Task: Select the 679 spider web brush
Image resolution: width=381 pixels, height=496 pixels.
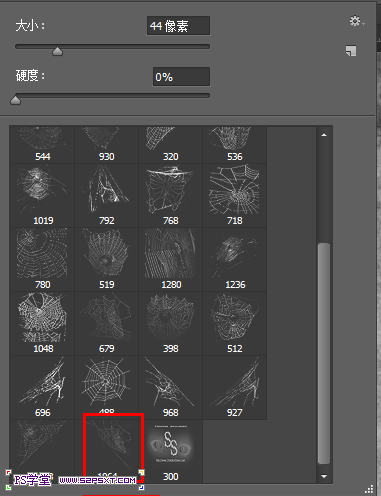Action: [x=106, y=324]
